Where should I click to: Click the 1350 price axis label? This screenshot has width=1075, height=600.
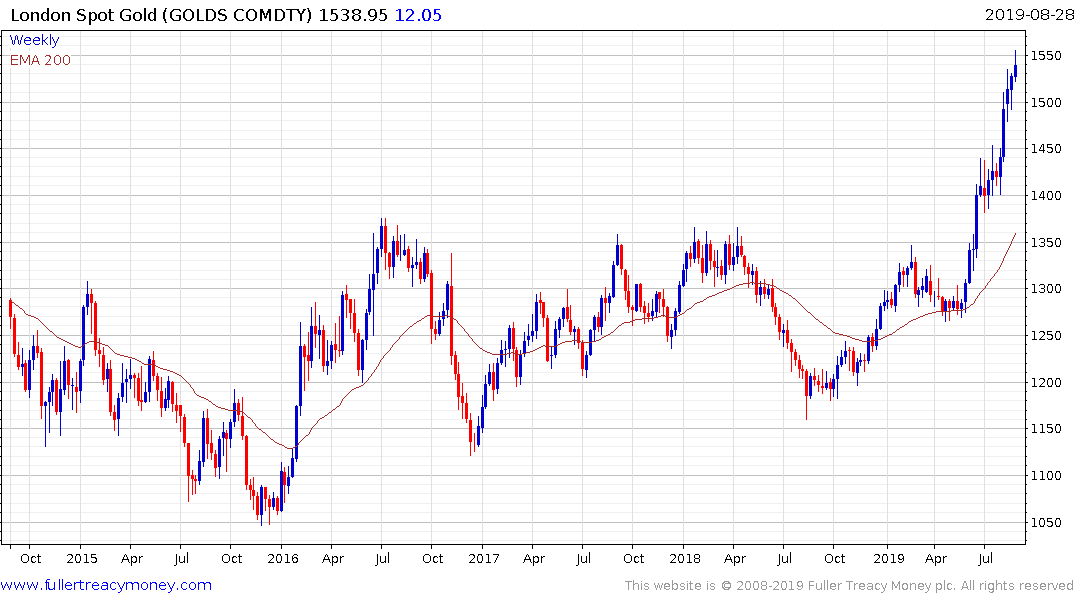point(1046,242)
